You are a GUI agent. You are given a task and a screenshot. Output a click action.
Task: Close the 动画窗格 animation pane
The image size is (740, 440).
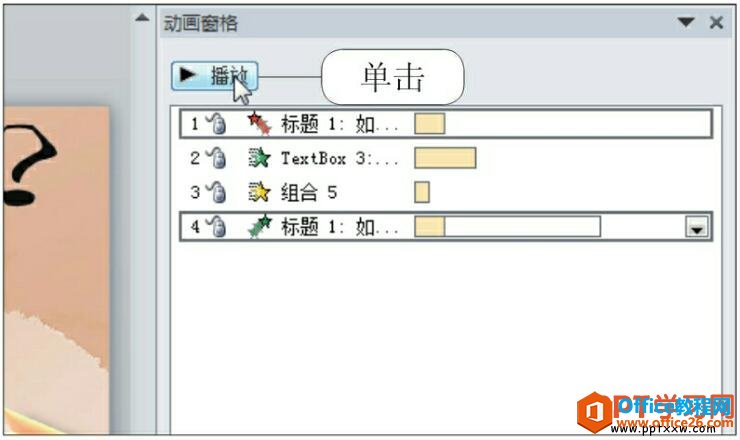[715, 22]
